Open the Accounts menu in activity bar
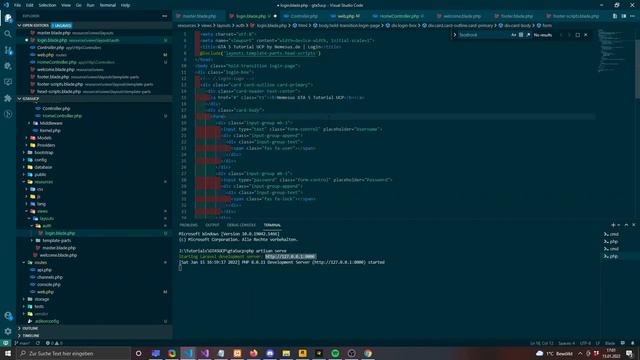Viewport: 640px width, 360px height. [x=8, y=316]
